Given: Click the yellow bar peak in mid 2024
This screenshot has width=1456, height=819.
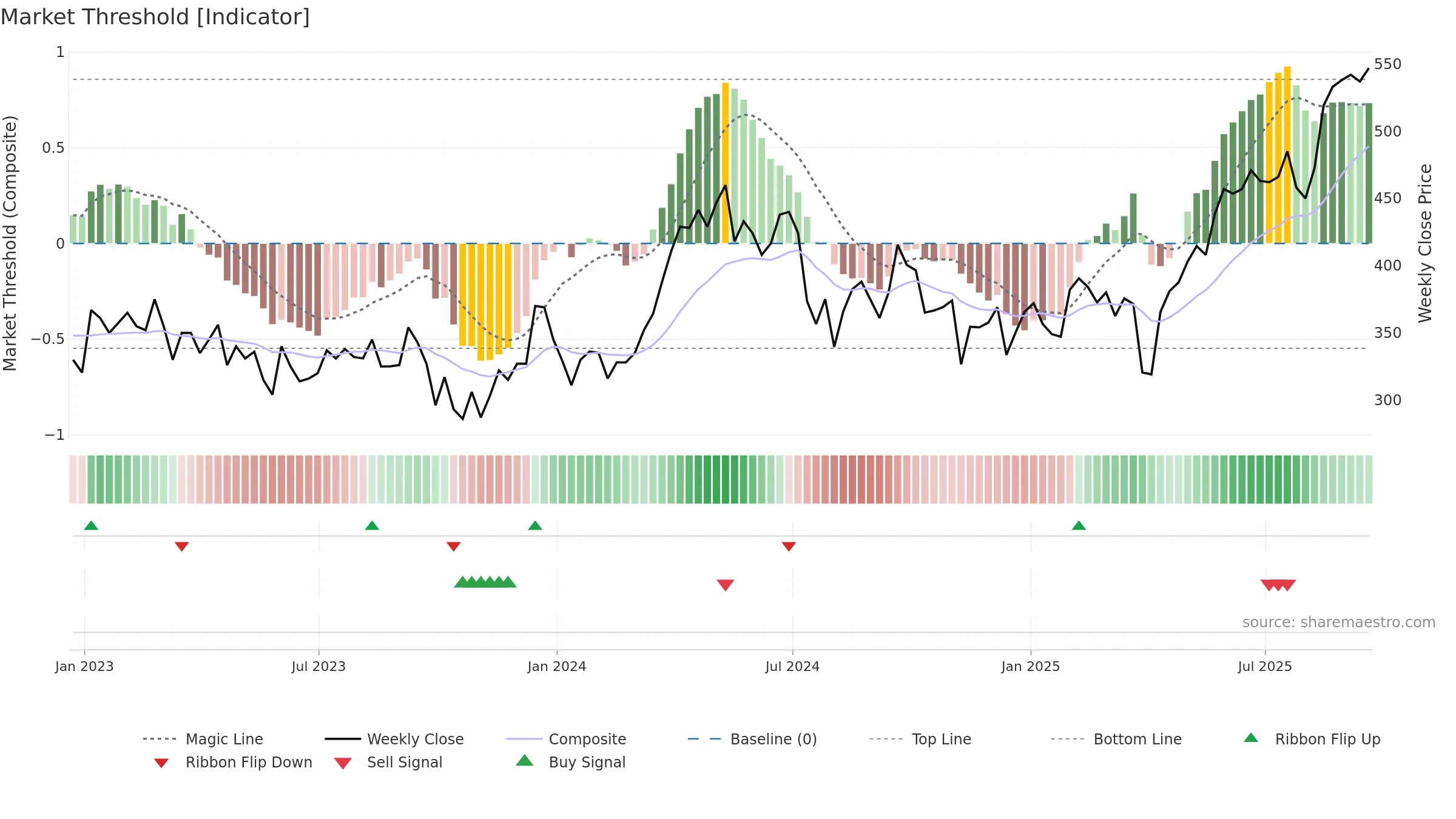Looking at the screenshot, I should tap(726, 163).
